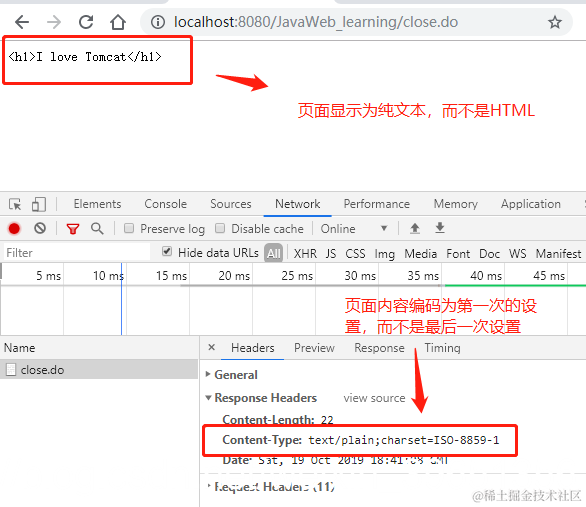Select the All request type filter

click(274, 253)
